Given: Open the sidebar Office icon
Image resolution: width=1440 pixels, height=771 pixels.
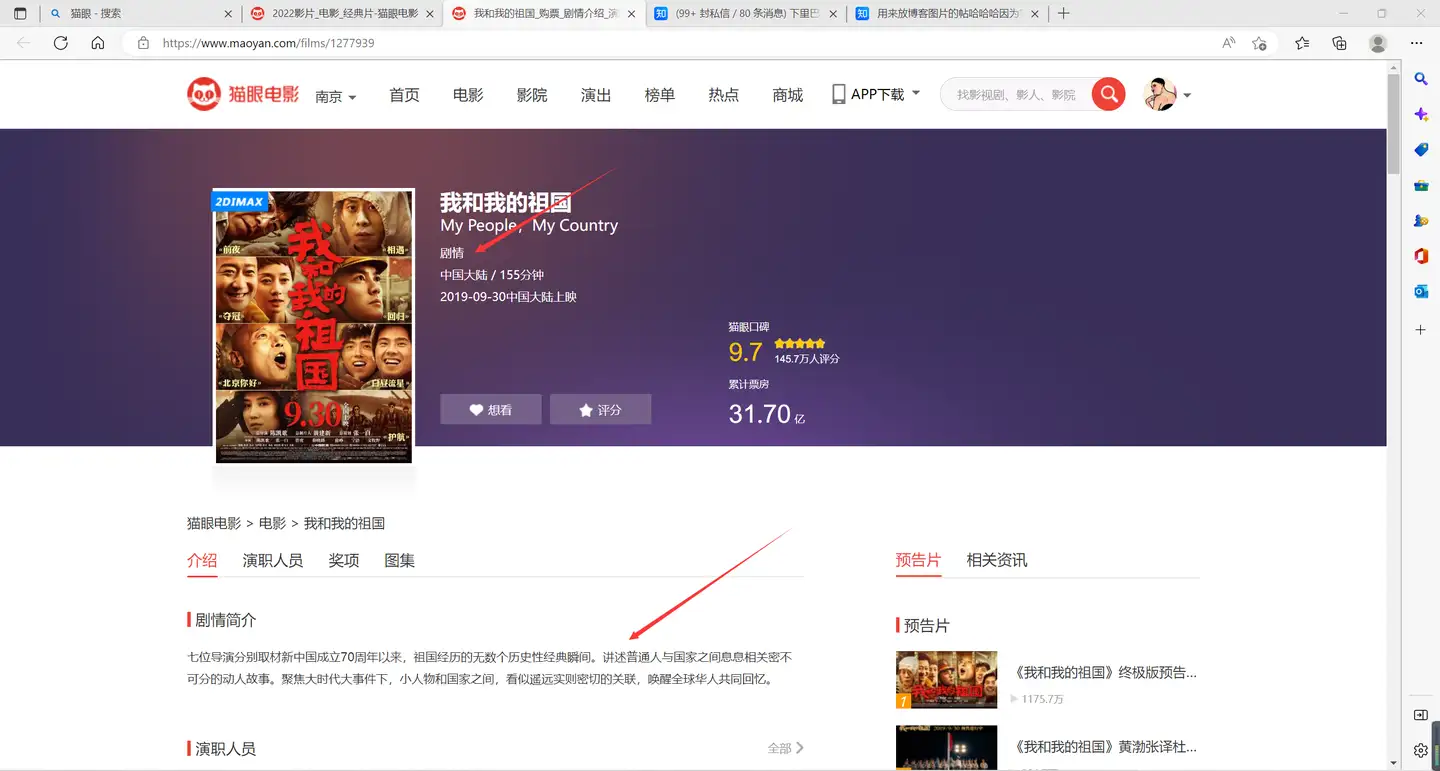Looking at the screenshot, I should (x=1421, y=256).
